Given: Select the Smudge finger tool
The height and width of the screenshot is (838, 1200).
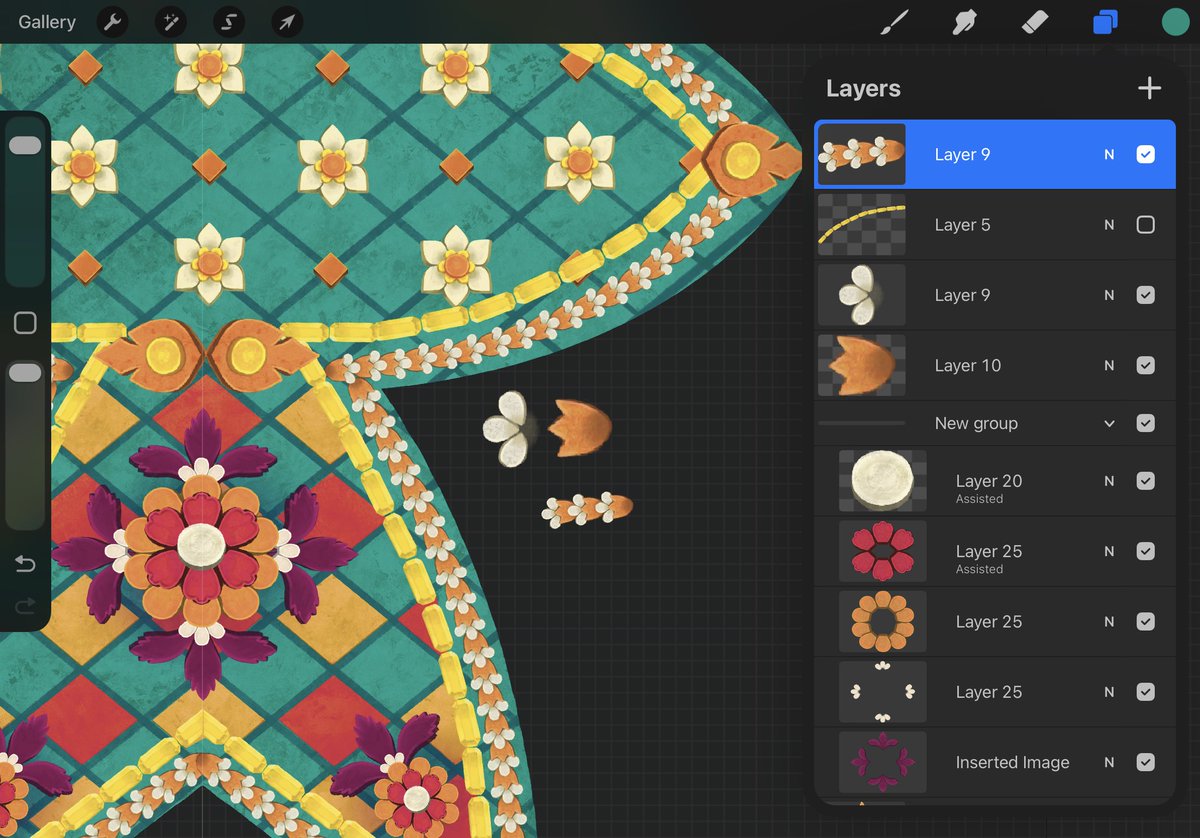Looking at the screenshot, I should coord(964,22).
